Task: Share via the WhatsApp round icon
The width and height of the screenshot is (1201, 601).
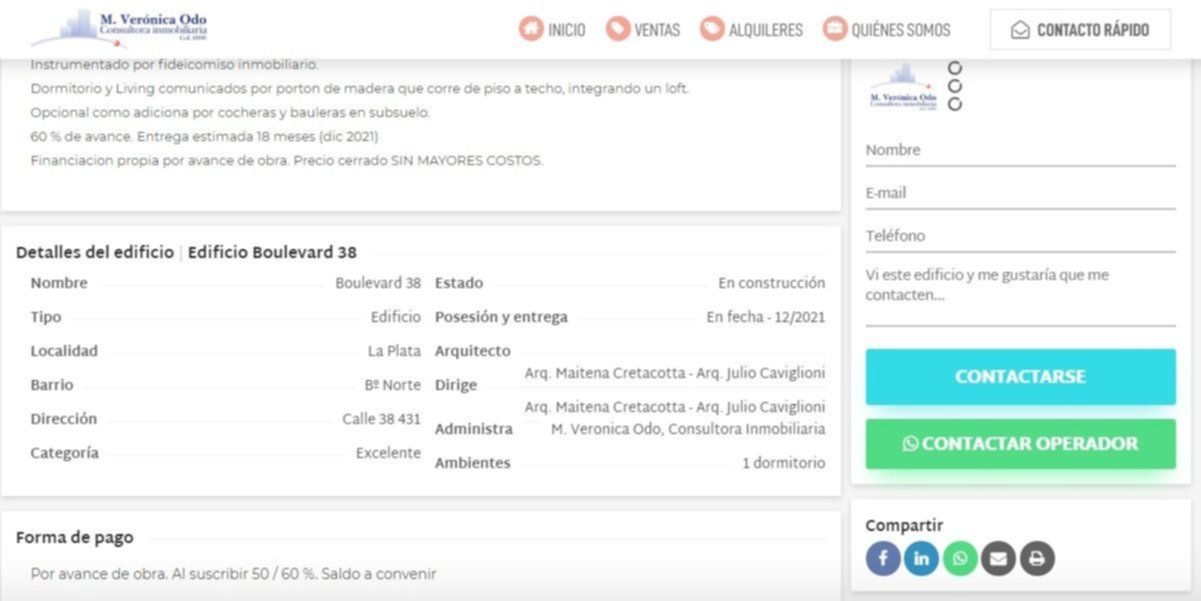Action: [x=960, y=558]
